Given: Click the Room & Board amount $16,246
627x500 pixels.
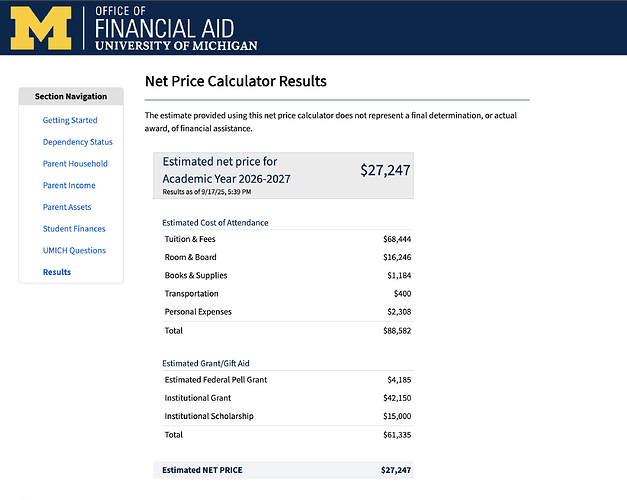Looking at the screenshot, I should [396, 258].
